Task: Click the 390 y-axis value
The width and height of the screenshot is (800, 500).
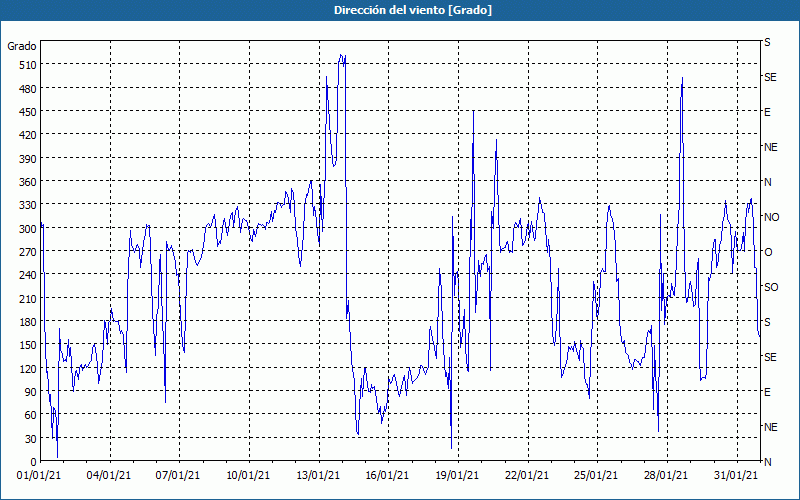Action: 27,159
